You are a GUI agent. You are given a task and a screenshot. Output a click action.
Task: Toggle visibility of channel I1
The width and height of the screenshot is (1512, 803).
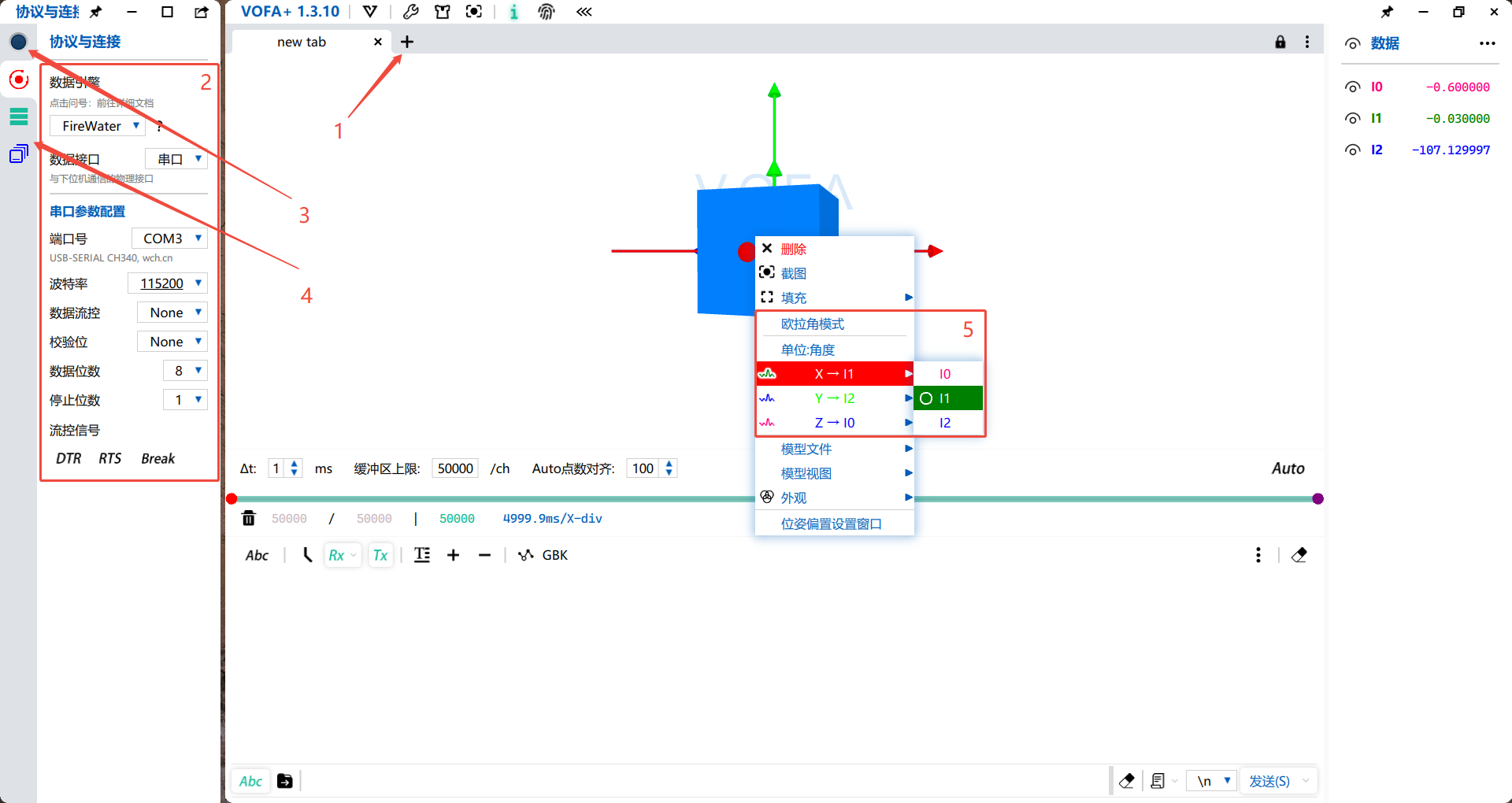coord(1353,118)
